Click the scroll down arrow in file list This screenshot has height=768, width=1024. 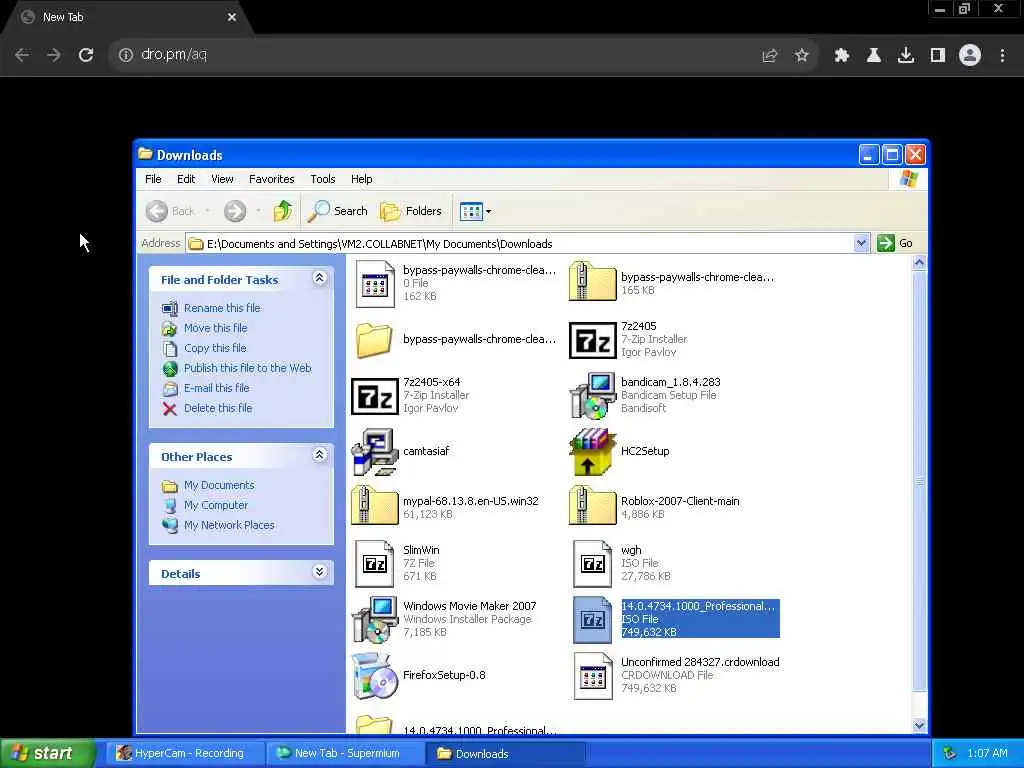tap(919, 726)
